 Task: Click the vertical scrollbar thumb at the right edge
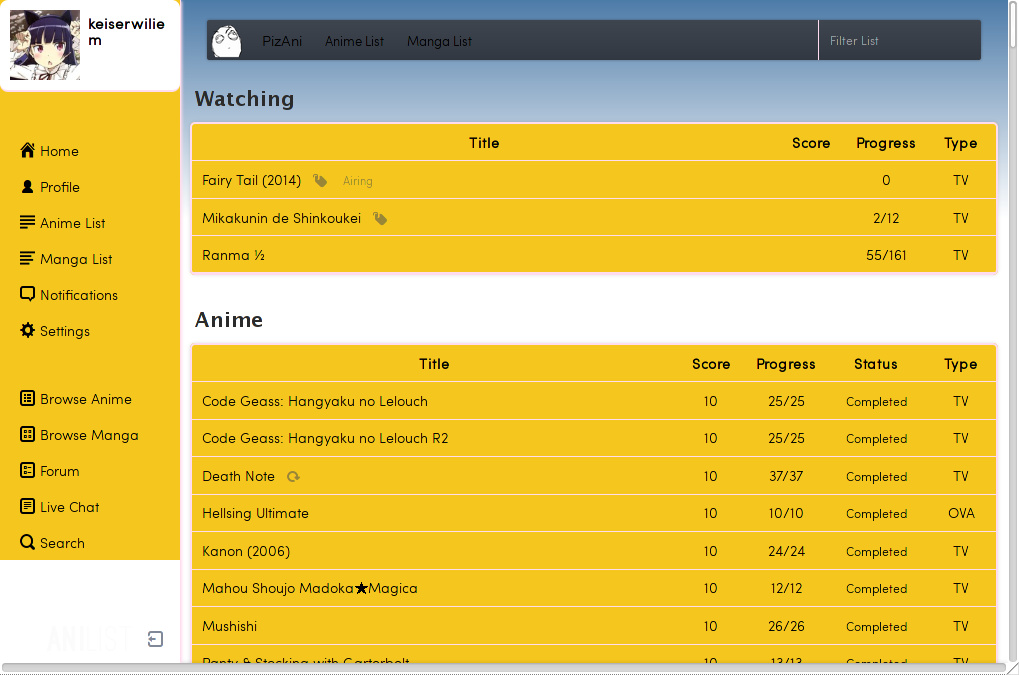point(1014,23)
